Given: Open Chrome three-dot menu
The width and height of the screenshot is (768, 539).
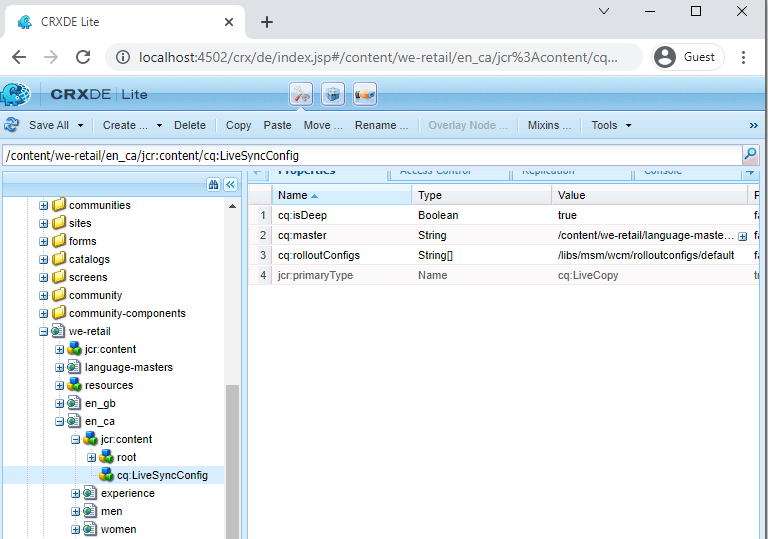Looking at the screenshot, I should coord(743,57).
